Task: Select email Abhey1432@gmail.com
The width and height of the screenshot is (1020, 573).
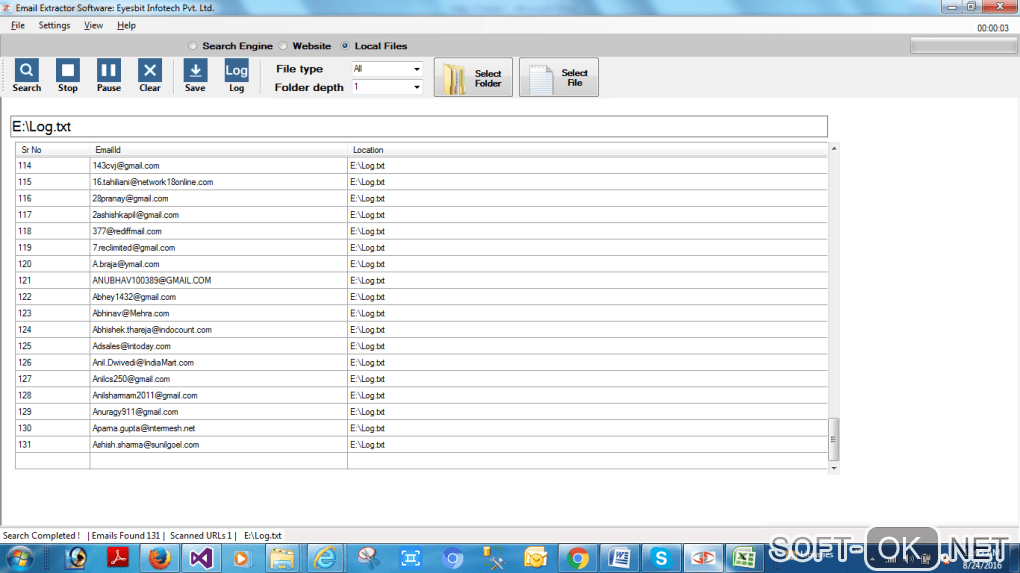Action: [134, 297]
